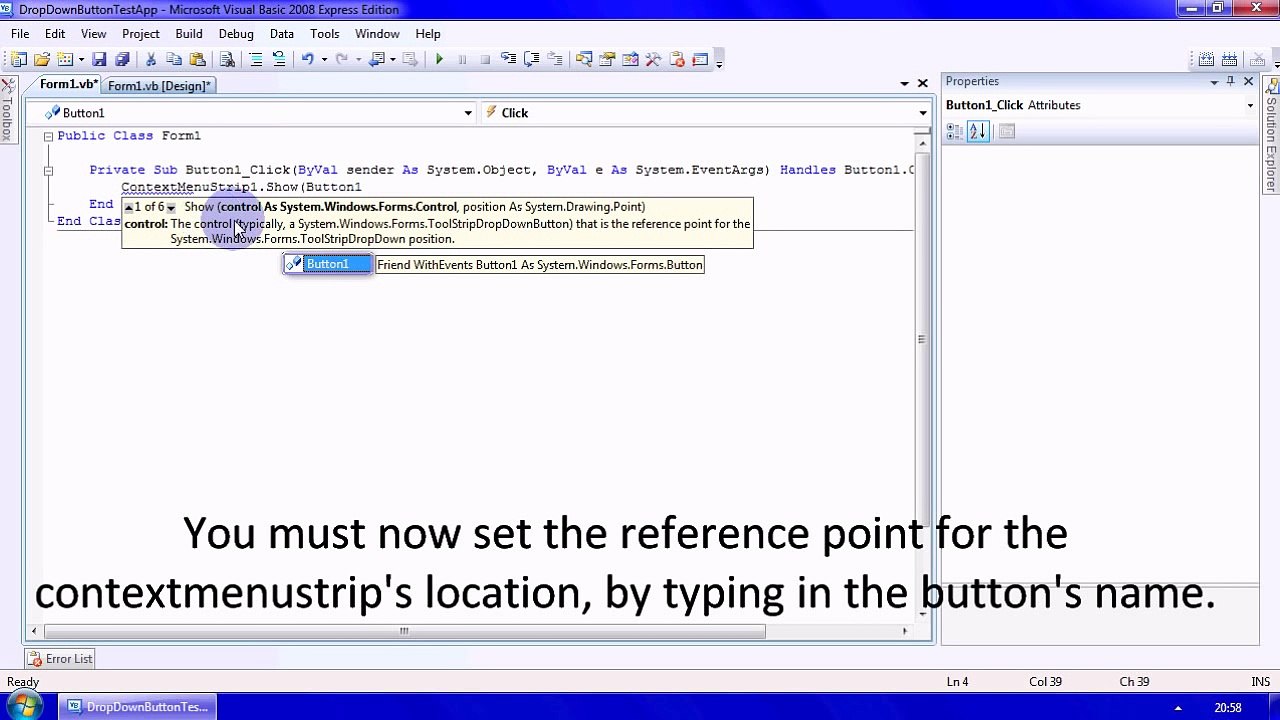The width and height of the screenshot is (1280, 720).
Task: Click the Step Into debug icon
Action: click(x=508, y=59)
